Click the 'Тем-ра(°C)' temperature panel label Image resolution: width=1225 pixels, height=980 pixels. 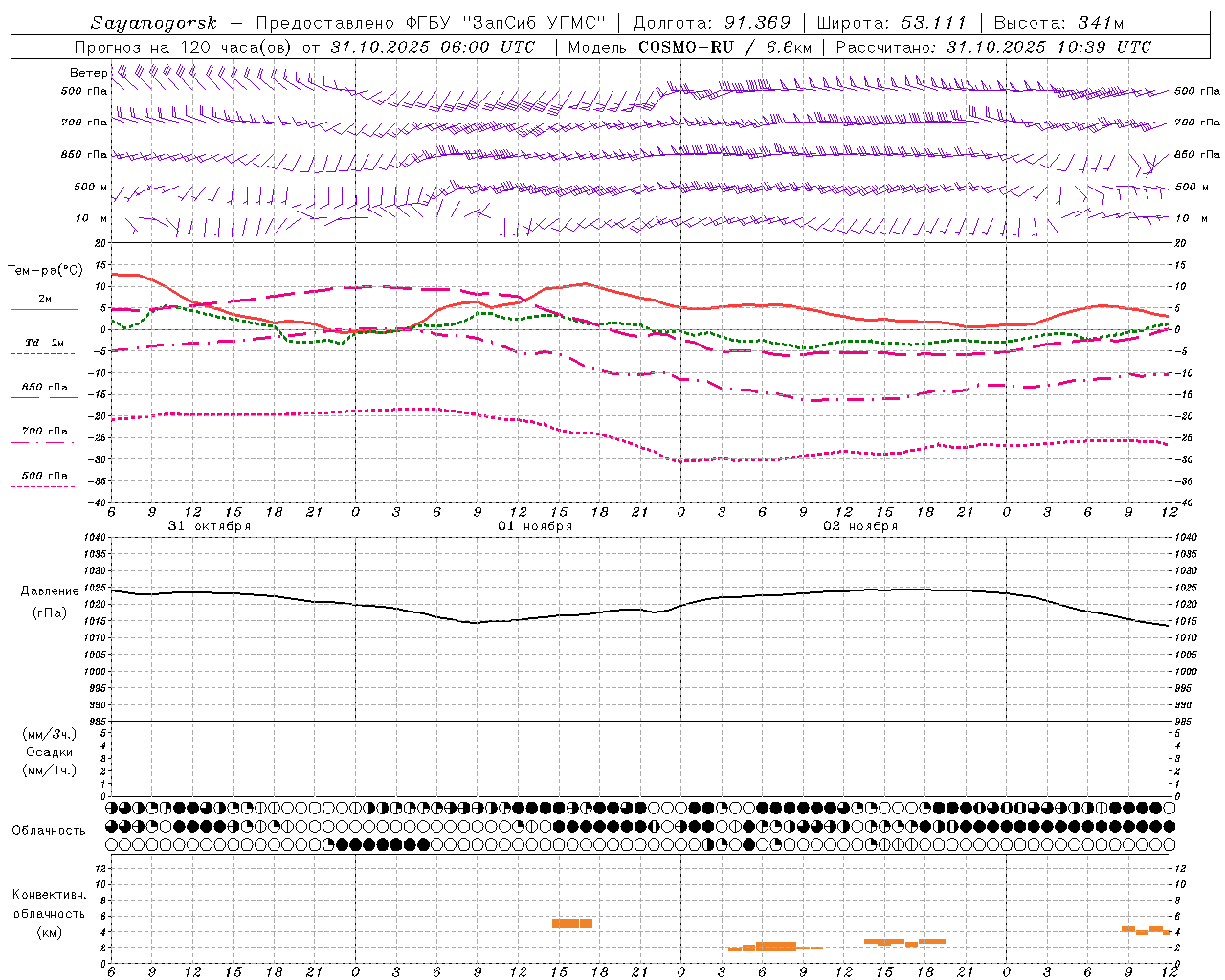pos(45,271)
